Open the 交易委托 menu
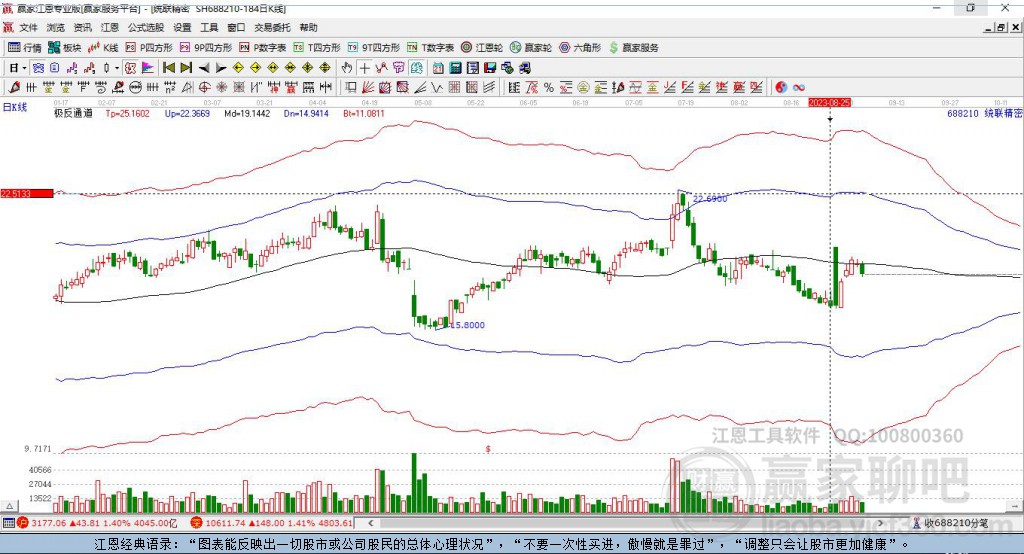This screenshot has width=1024, height=554. pyautogui.click(x=272, y=27)
